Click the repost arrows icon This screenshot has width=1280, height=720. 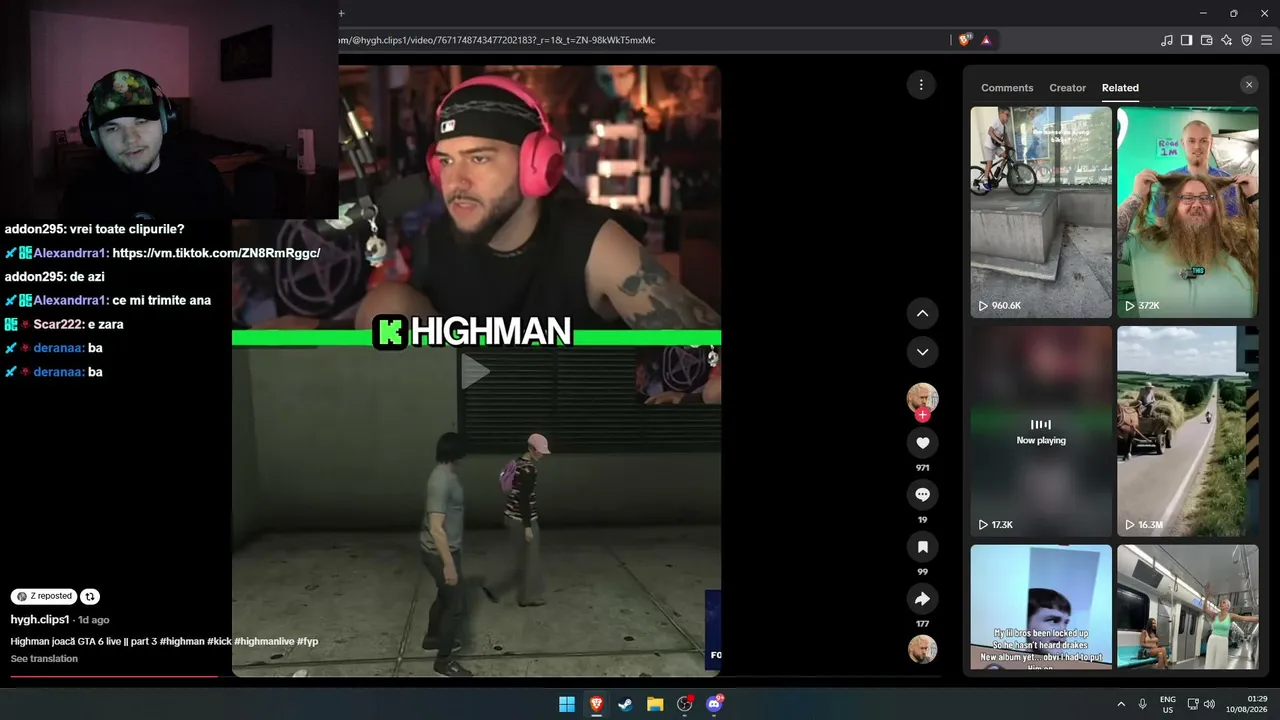click(89, 596)
